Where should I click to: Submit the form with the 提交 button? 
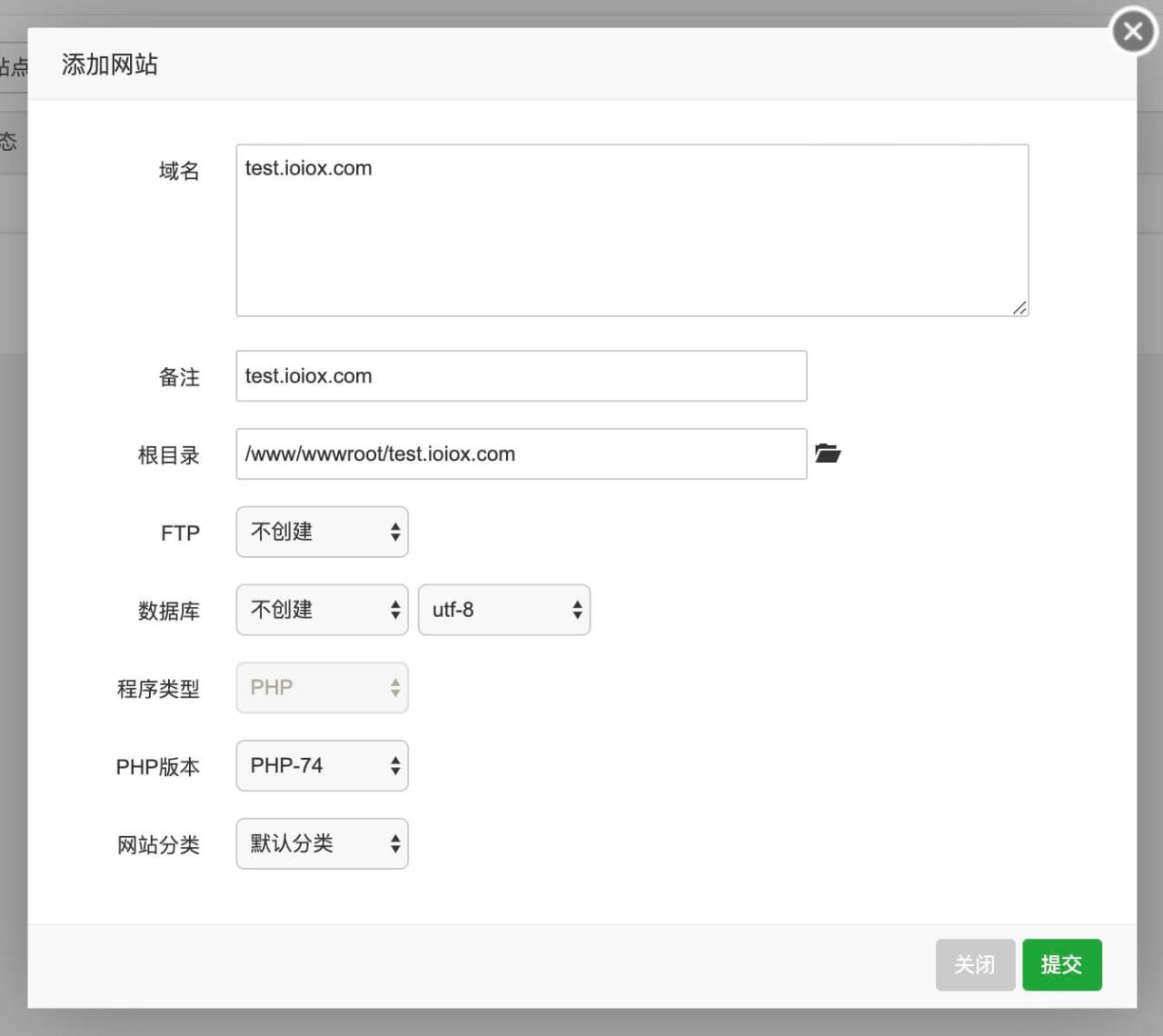(1061, 964)
